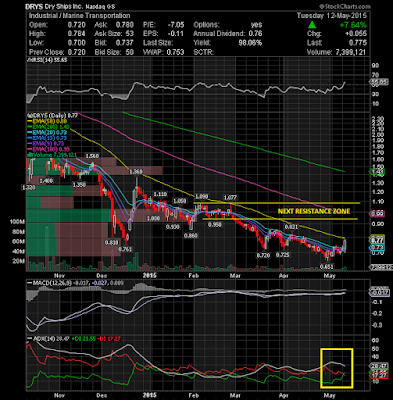393x400 pixels.
Task: Click the 0.860 price low label
Action: 191,235
